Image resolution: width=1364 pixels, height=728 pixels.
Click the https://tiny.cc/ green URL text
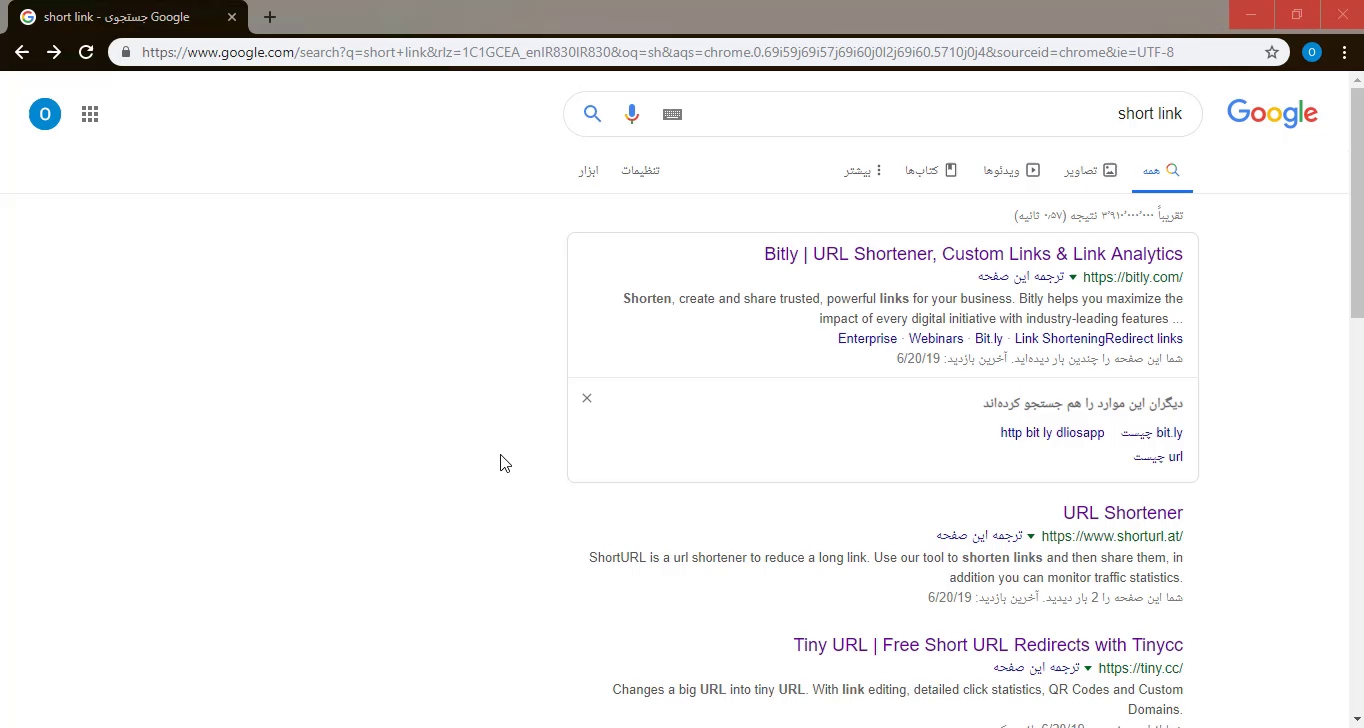(x=1141, y=668)
